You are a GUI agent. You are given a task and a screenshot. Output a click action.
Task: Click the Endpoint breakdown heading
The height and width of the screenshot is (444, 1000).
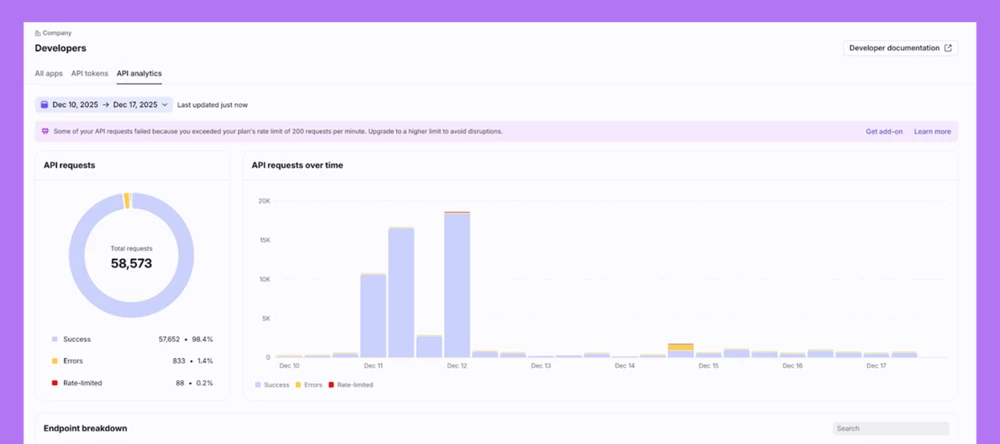point(85,429)
